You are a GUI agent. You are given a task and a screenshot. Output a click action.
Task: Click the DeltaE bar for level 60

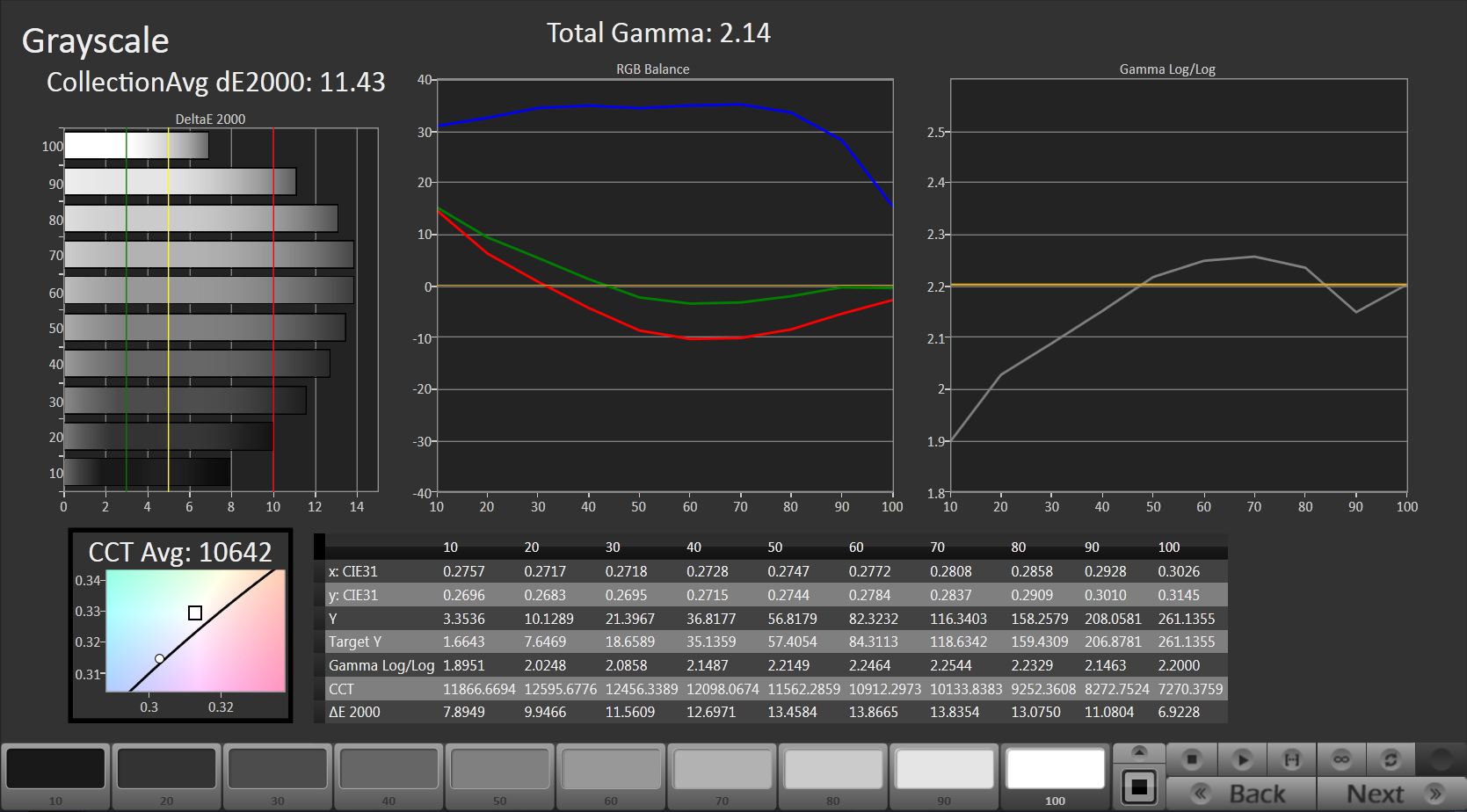point(209,291)
